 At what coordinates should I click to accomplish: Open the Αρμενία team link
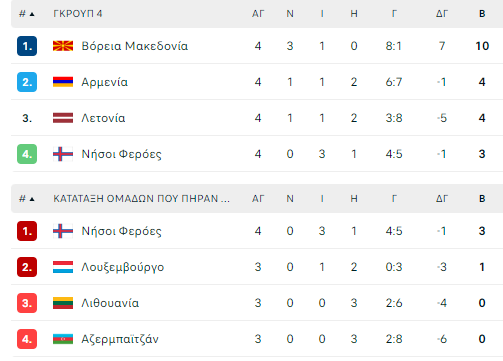pyautogui.click(x=104, y=82)
